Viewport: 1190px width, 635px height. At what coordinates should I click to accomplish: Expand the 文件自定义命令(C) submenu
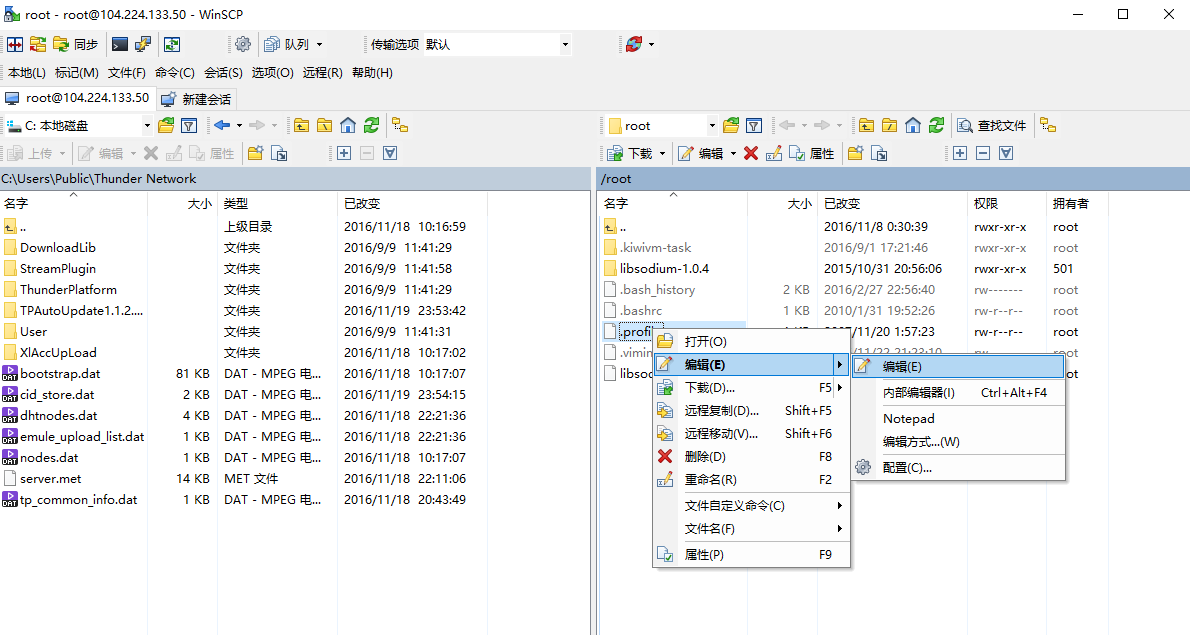tap(751, 505)
